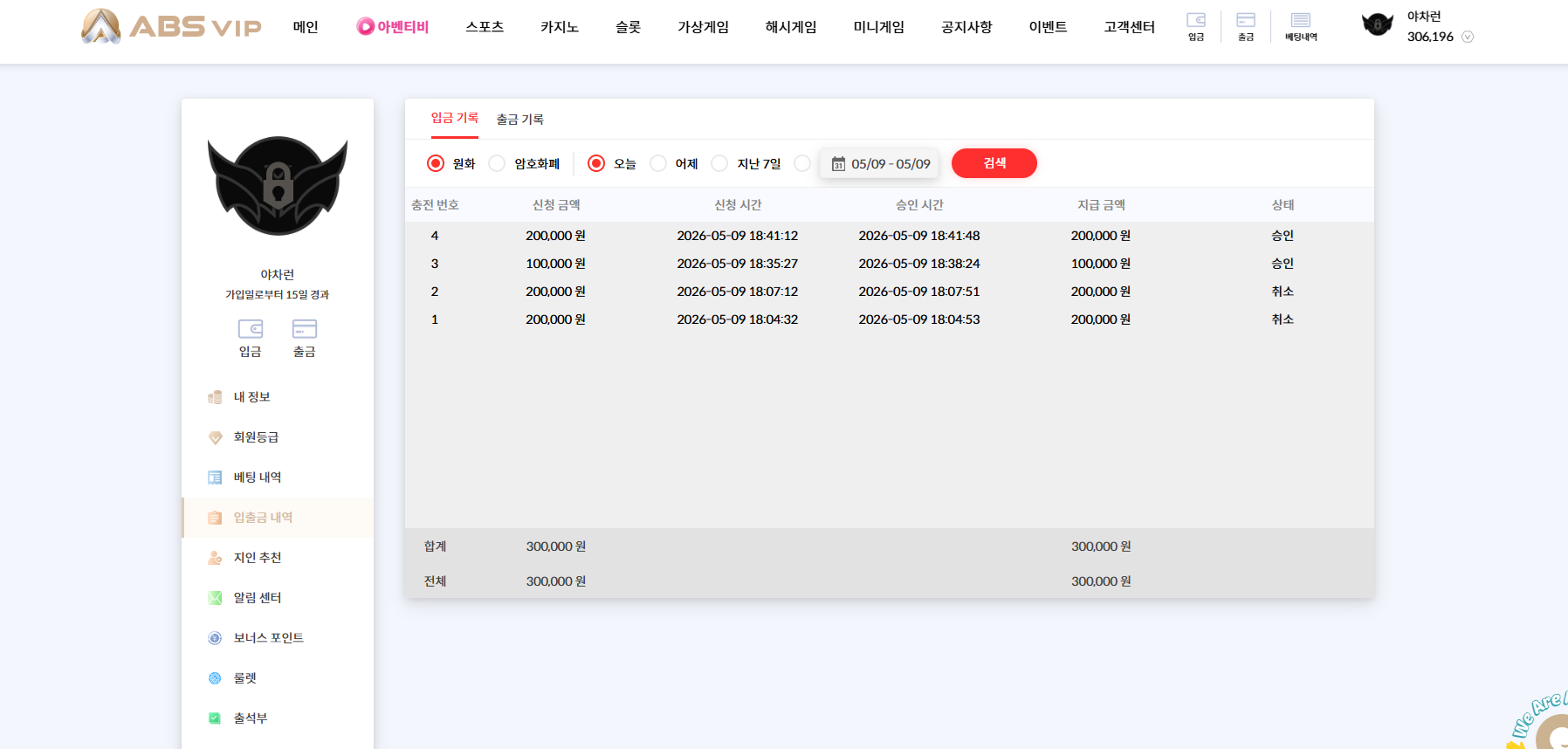The height and width of the screenshot is (749, 1568).
Task: Click the sidebar 입금 wallet icon
Action: pos(251,339)
